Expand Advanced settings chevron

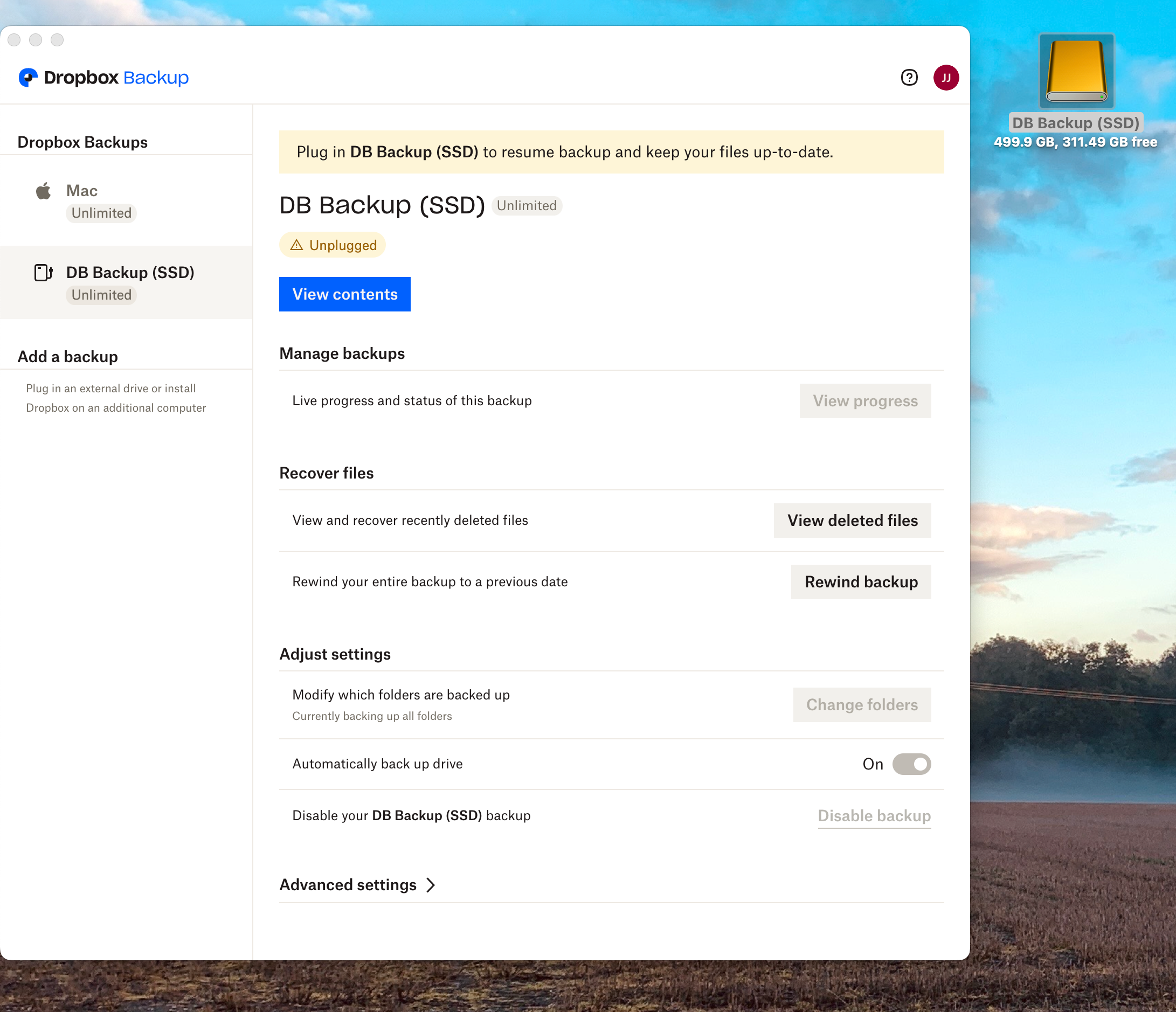pyautogui.click(x=431, y=885)
